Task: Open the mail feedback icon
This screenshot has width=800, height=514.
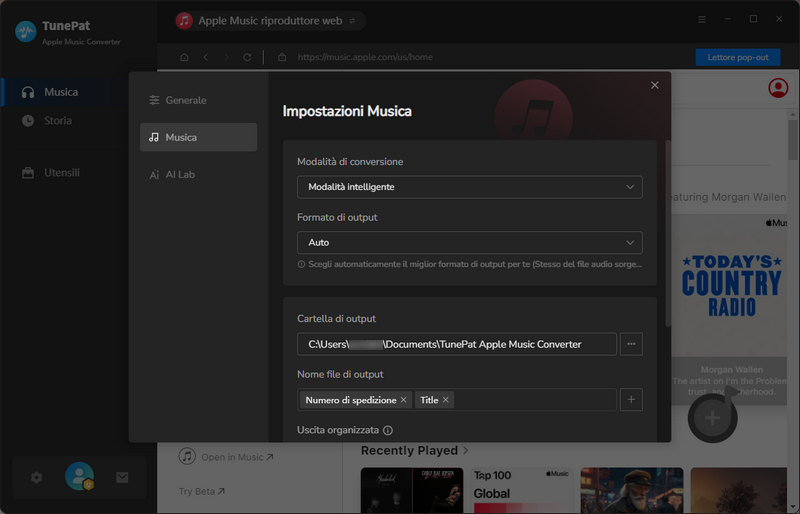Action: click(x=122, y=478)
